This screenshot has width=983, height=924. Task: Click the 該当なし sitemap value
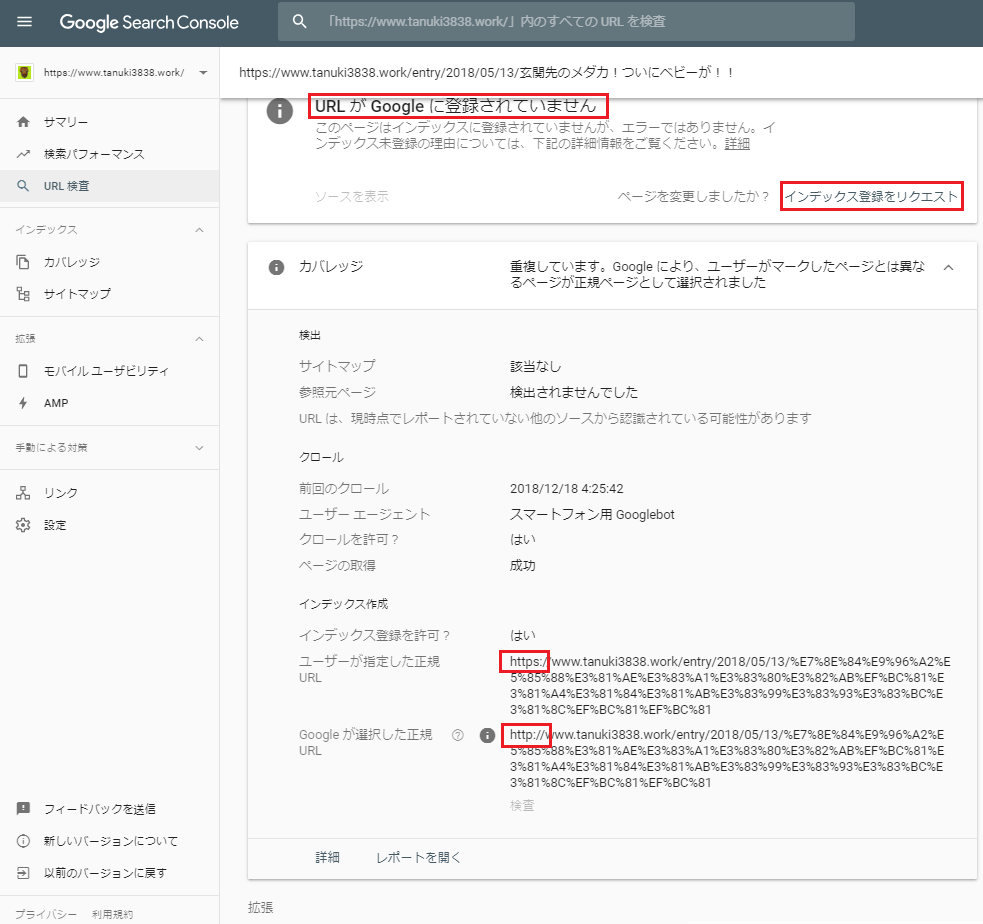pos(535,366)
